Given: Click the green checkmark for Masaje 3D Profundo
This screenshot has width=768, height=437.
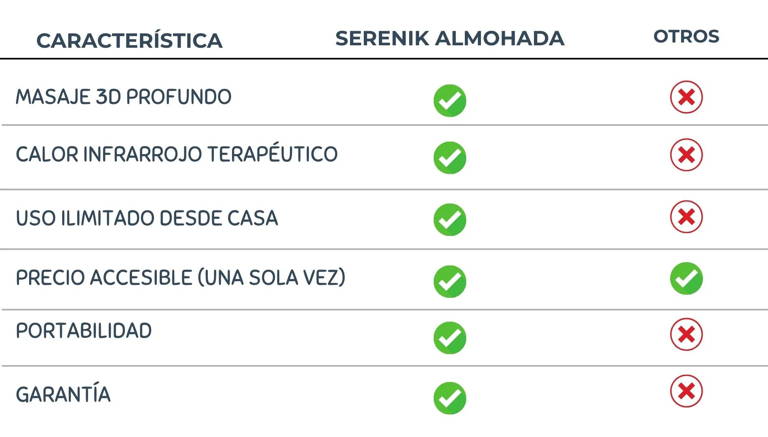Looking at the screenshot, I should (x=450, y=100).
